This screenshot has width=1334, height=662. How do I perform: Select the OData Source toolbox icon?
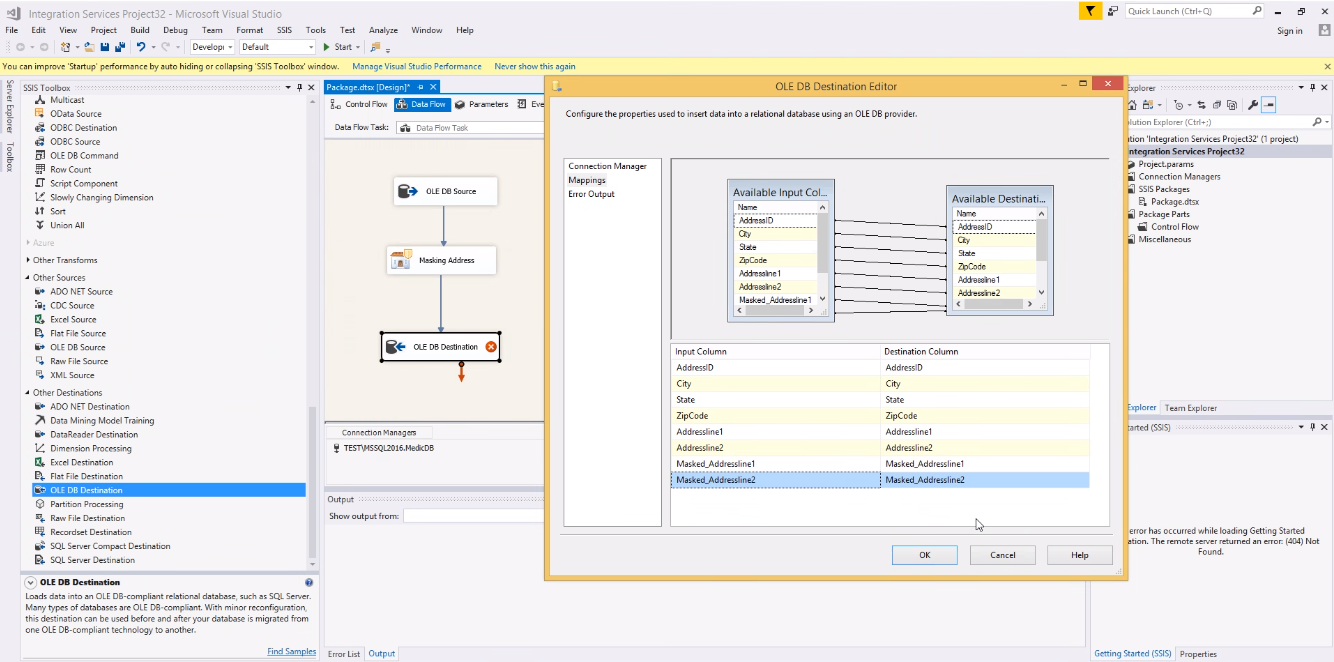point(40,114)
